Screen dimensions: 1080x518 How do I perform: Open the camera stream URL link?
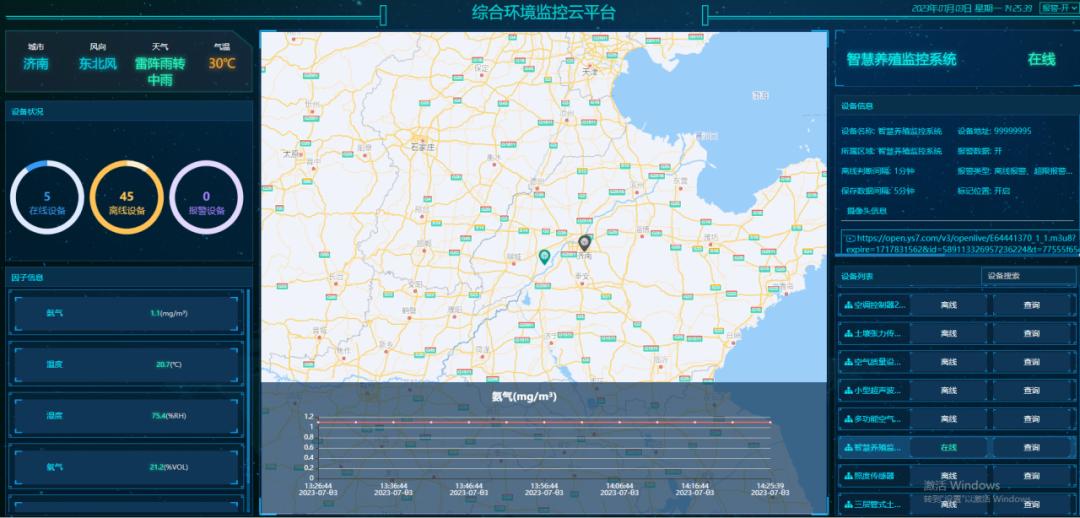pos(958,244)
